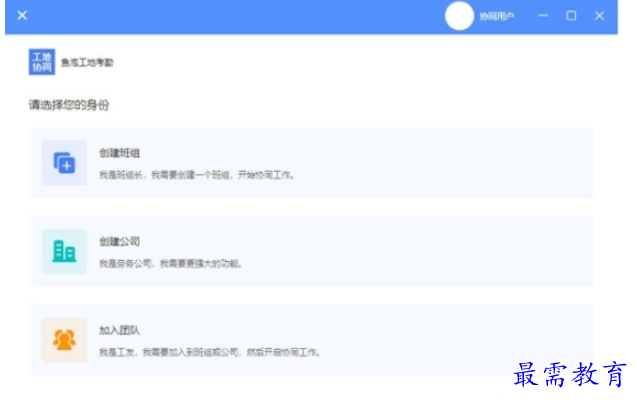Open the user avatar circle in header

coord(459,16)
